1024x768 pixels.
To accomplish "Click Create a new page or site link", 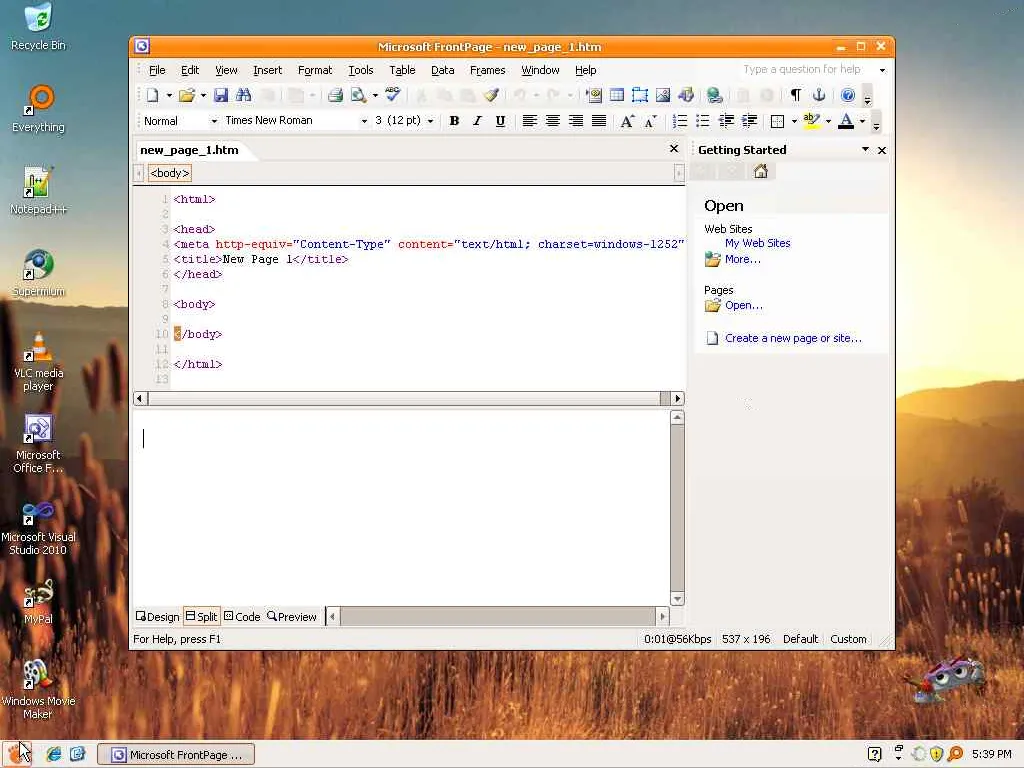I will click(x=793, y=338).
